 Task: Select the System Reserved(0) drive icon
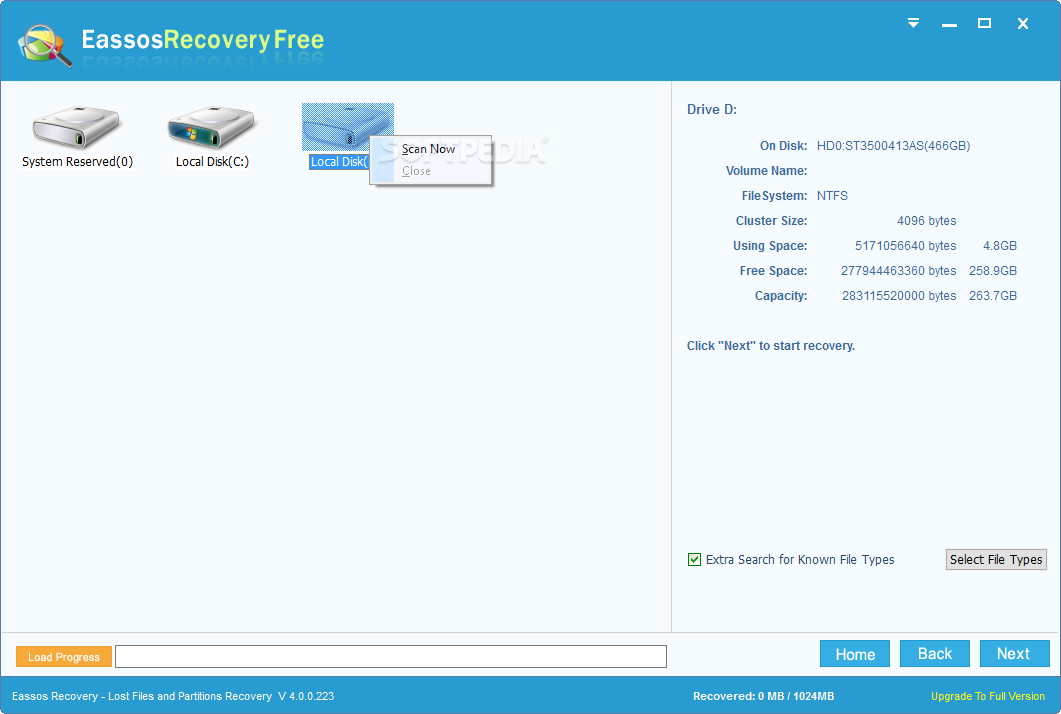[x=76, y=127]
